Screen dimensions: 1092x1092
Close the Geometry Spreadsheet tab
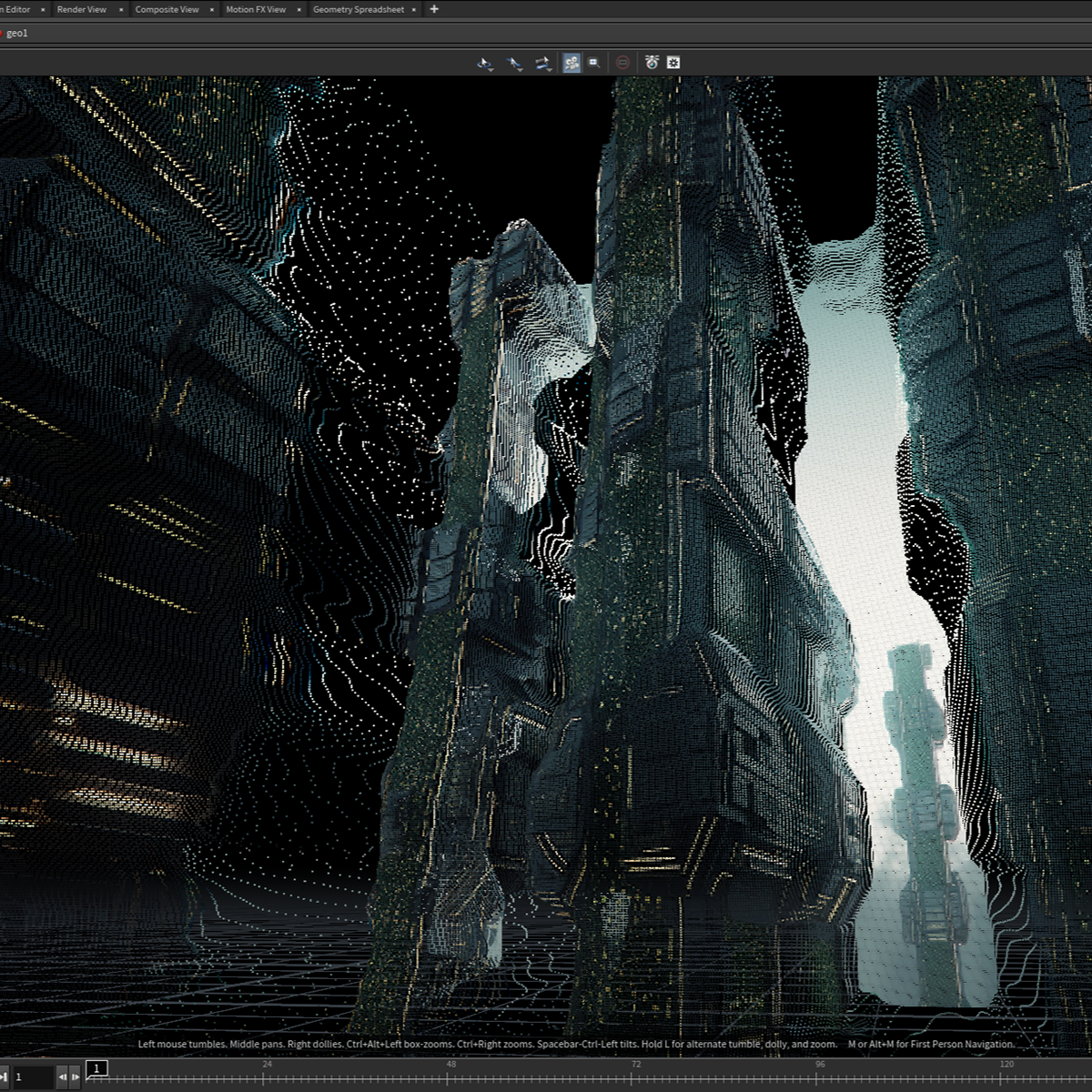[x=414, y=10]
